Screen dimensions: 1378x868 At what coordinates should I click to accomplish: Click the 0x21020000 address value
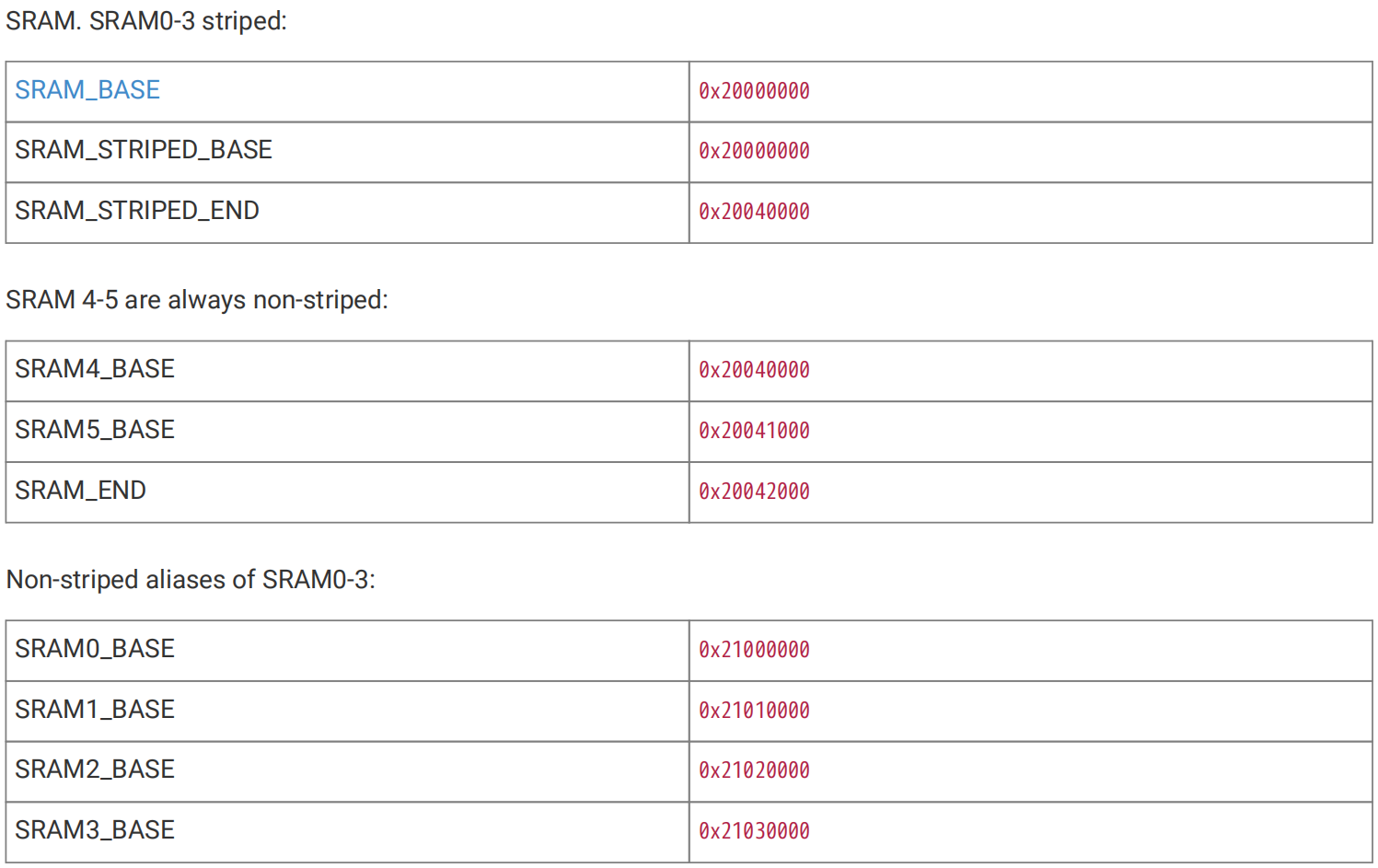click(754, 770)
